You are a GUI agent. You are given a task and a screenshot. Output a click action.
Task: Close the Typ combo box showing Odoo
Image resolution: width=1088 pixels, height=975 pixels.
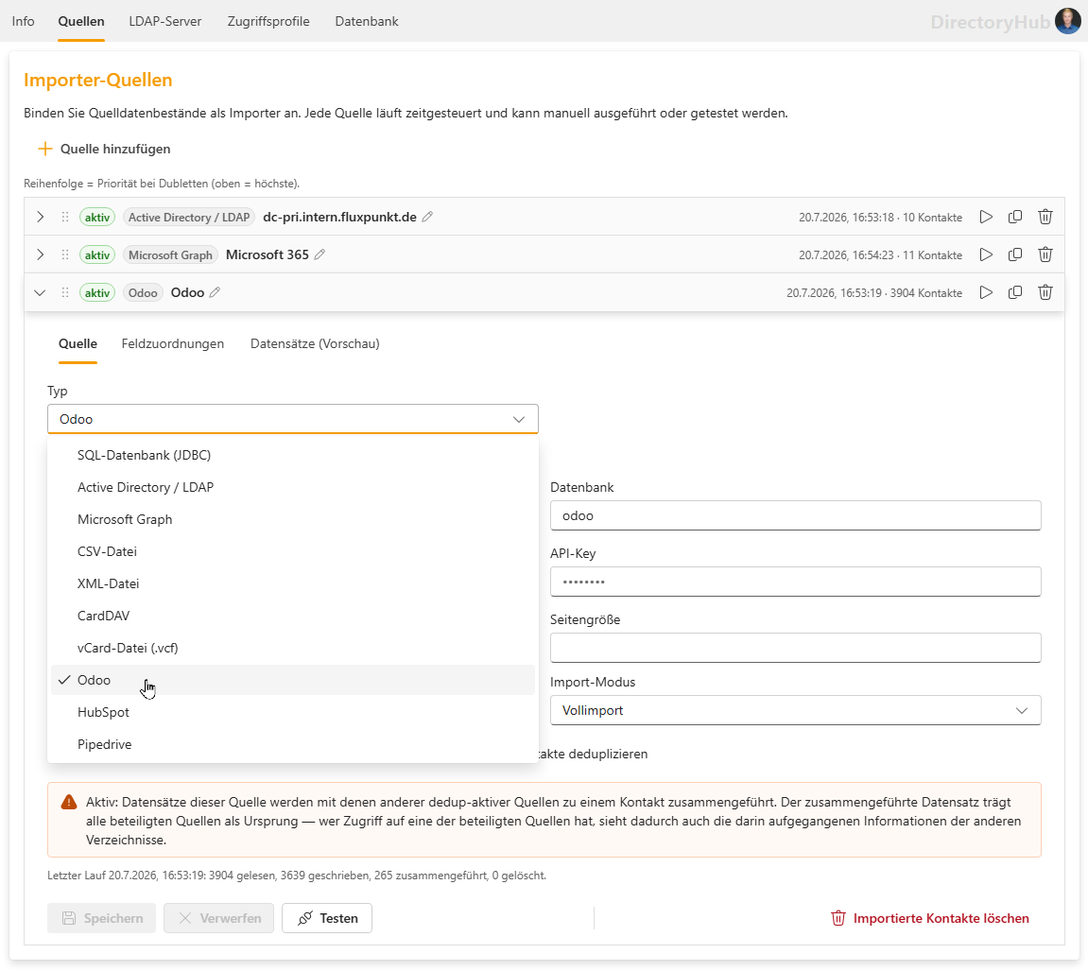pyautogui.click(x=293, y=419)
